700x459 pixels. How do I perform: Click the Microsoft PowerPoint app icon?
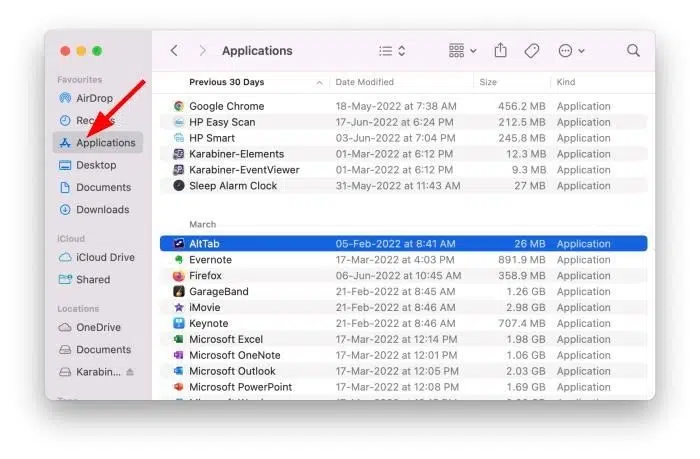click(x=179, y=387)
